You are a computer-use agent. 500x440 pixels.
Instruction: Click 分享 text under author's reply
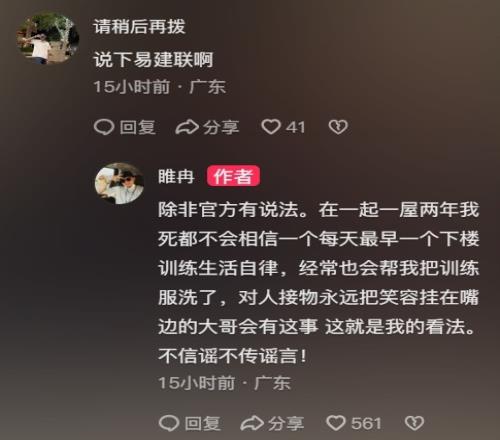tap(286, 423)
